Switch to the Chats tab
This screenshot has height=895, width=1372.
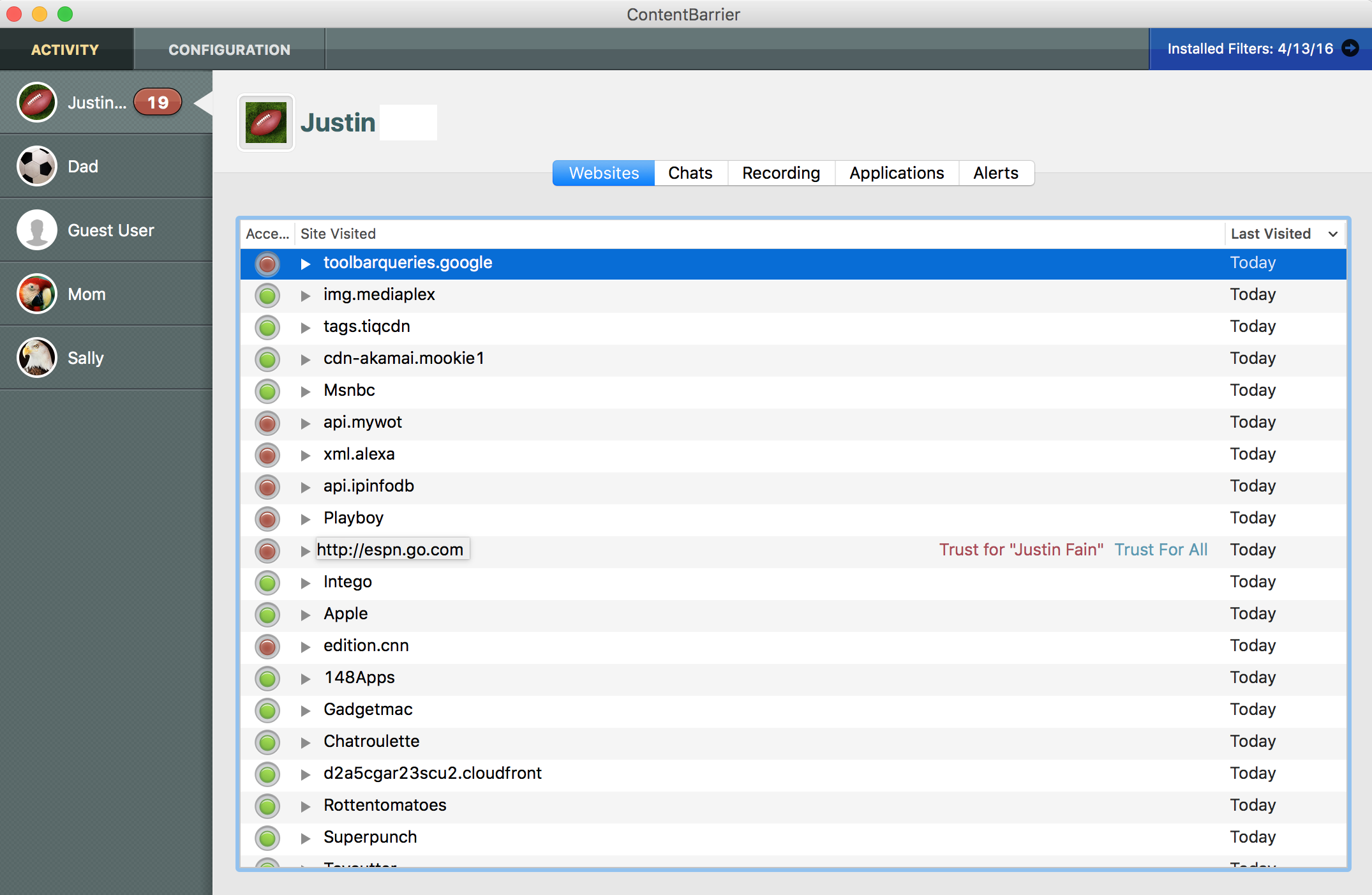[x=691, y=173]
